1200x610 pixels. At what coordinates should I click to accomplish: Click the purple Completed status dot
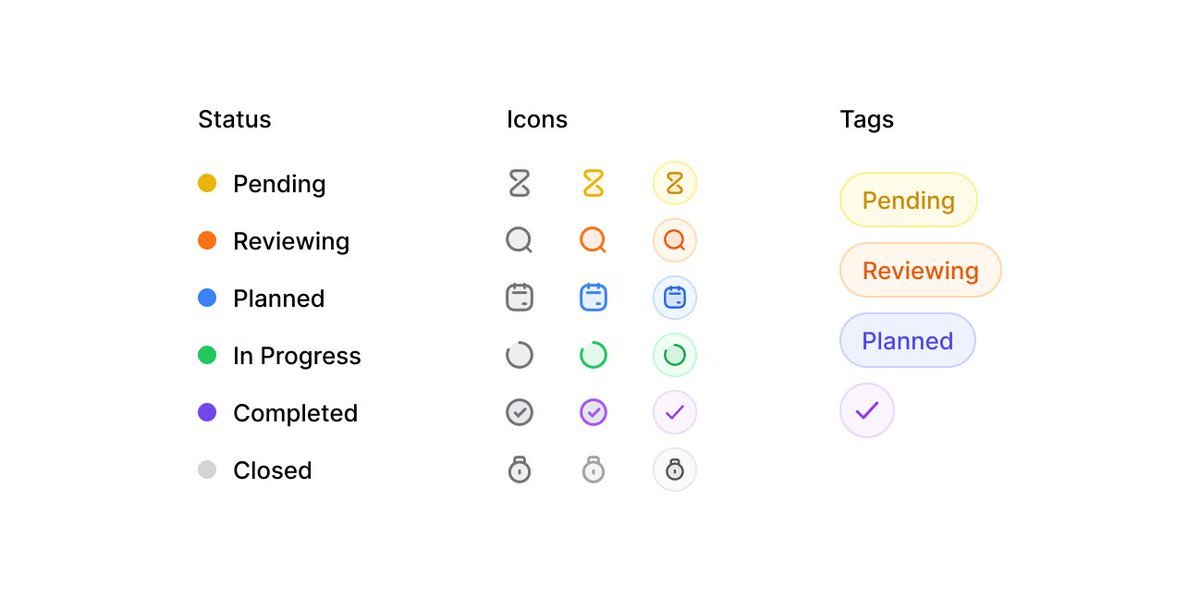[207, 412]
